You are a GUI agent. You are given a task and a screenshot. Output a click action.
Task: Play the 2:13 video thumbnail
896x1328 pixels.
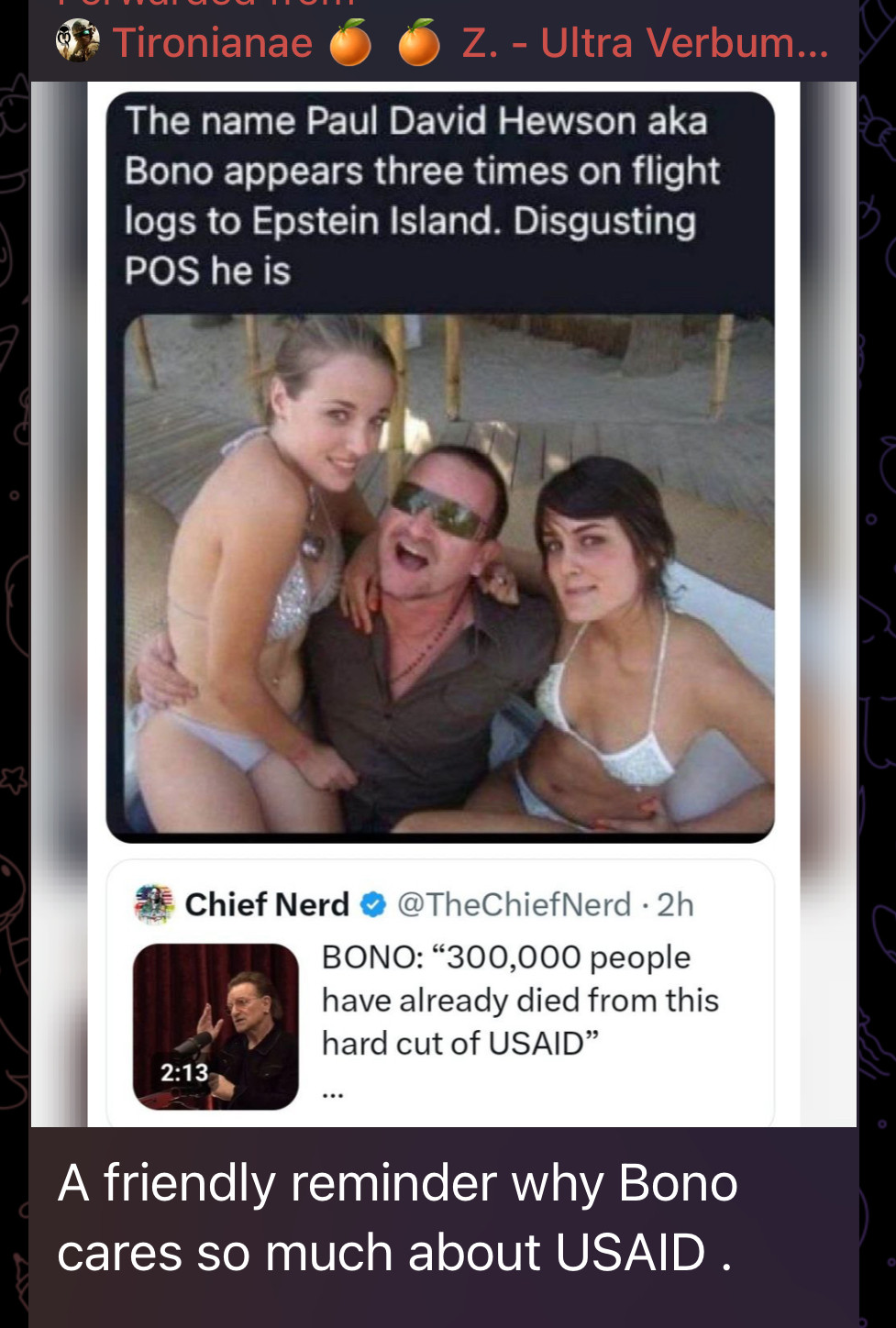[216, 1026]
